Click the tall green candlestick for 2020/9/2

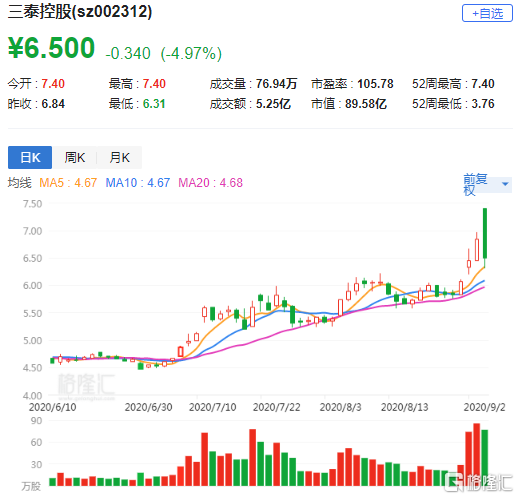pos(485,233)
